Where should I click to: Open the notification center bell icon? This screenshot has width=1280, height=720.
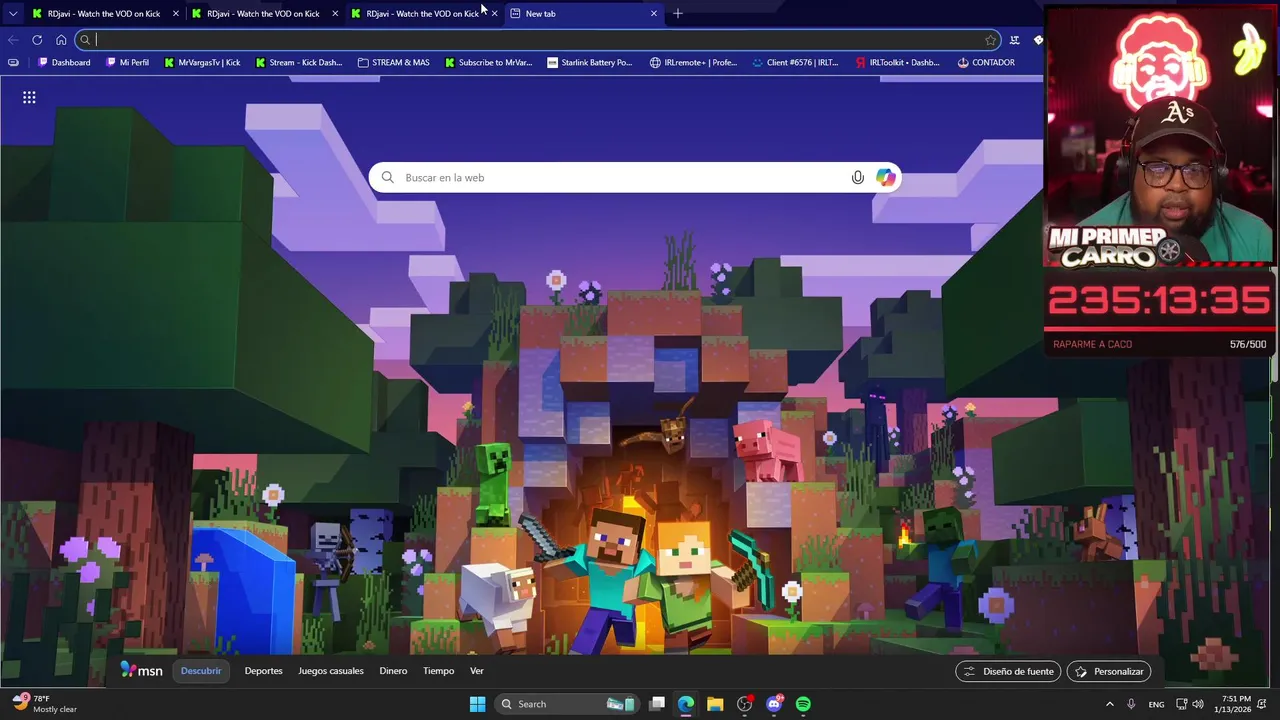tap(1262, 704)
